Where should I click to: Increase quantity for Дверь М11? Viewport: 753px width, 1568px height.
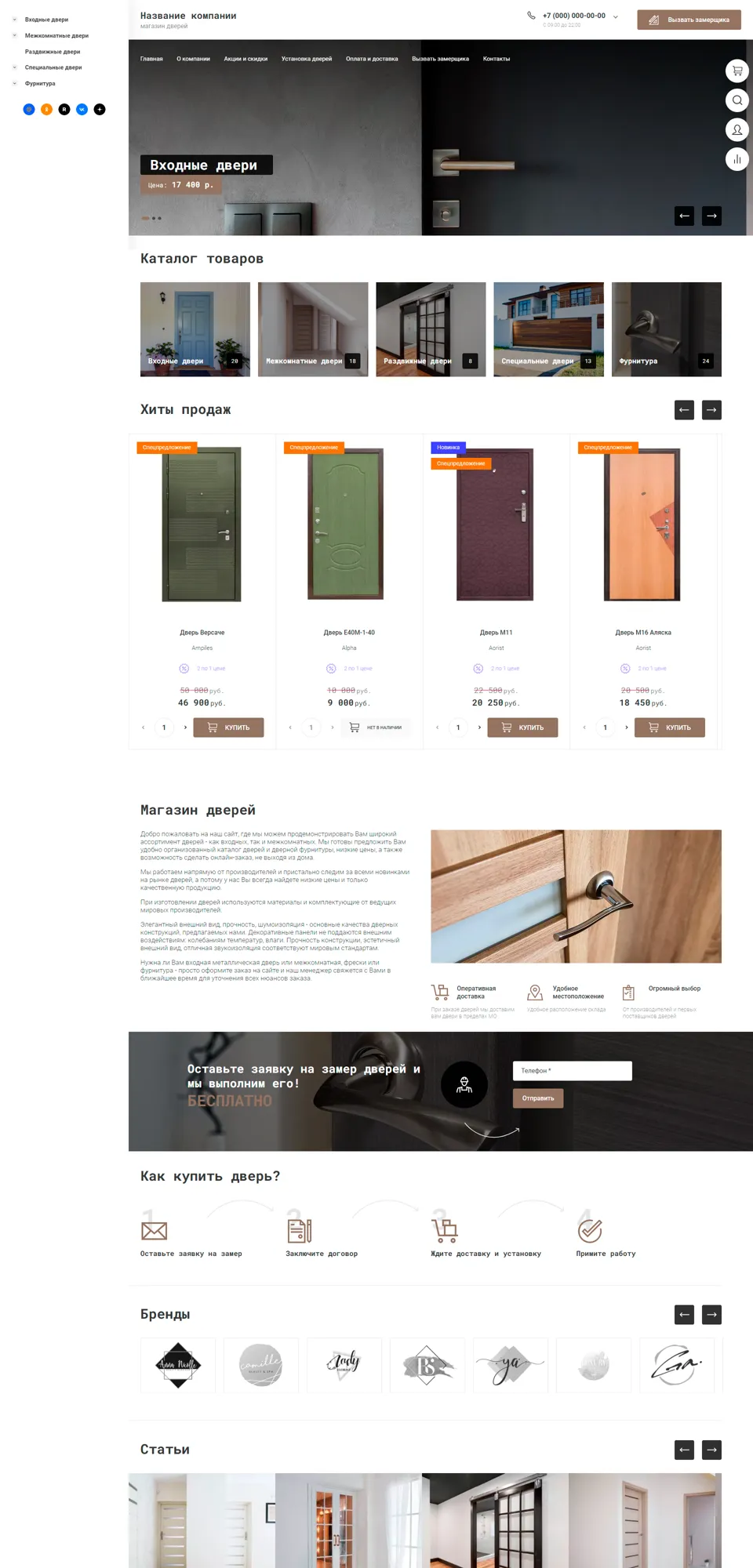click(479, 728)
